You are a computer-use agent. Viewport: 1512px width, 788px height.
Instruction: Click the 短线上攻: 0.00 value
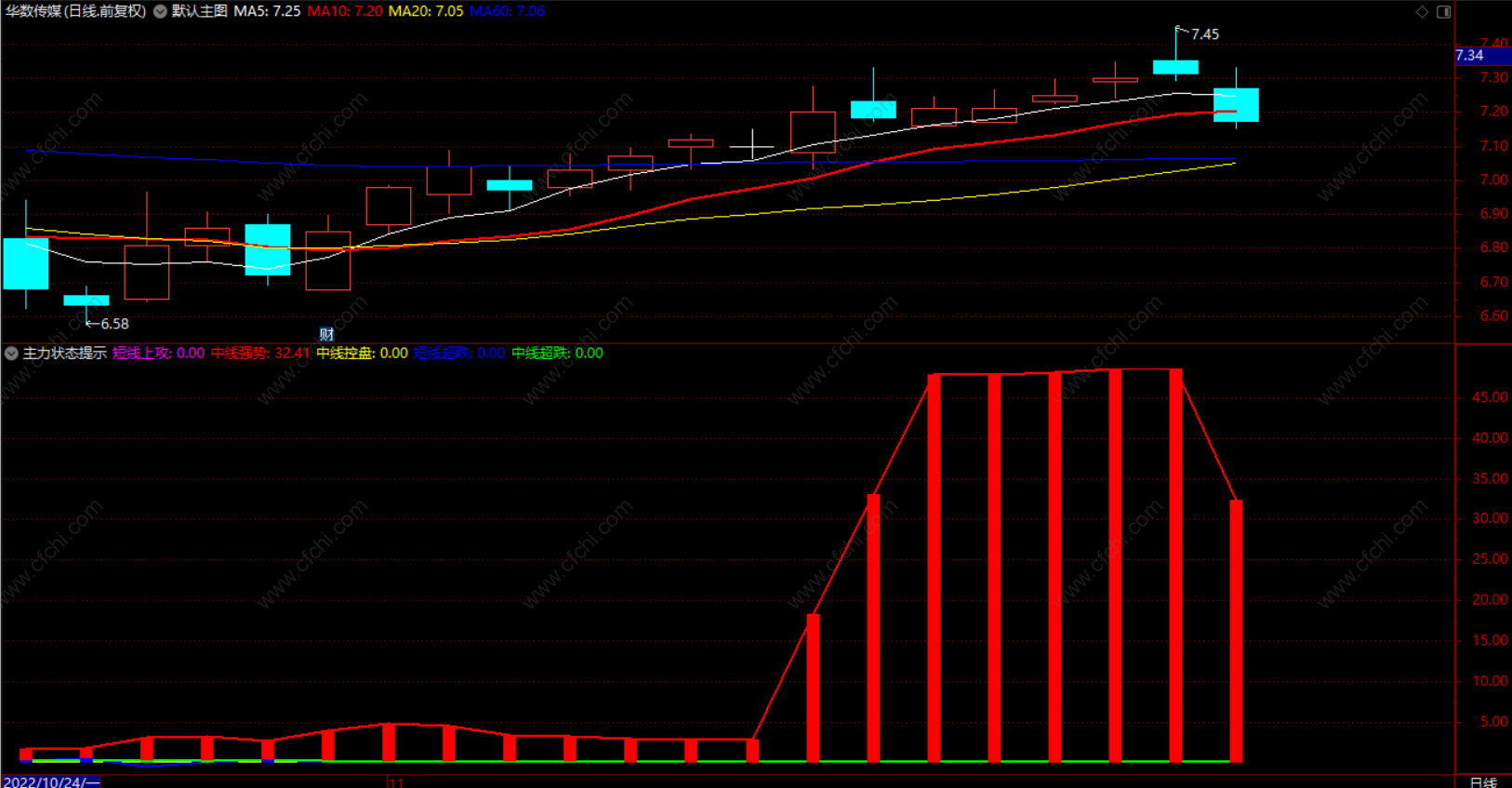158,354
